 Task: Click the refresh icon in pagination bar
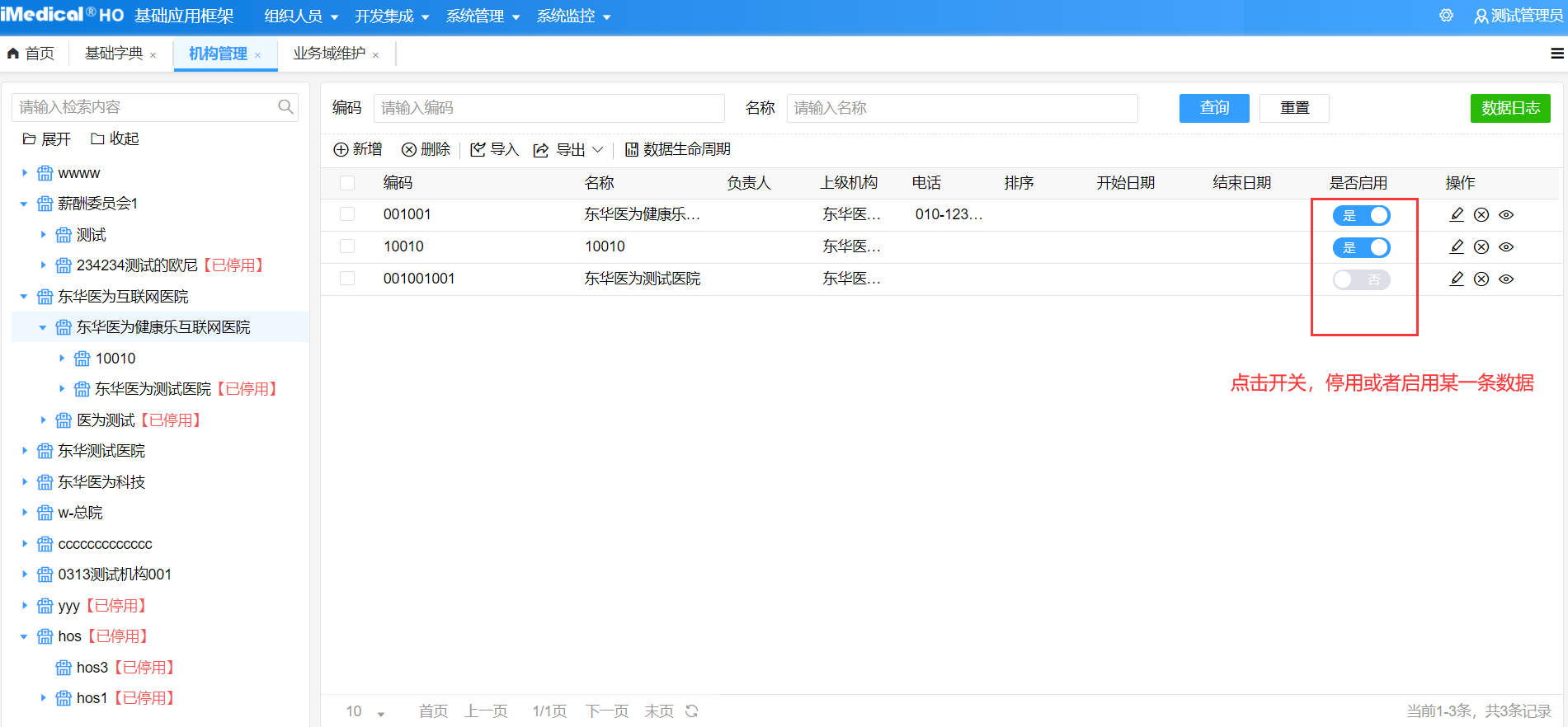[x=692, y=711]
